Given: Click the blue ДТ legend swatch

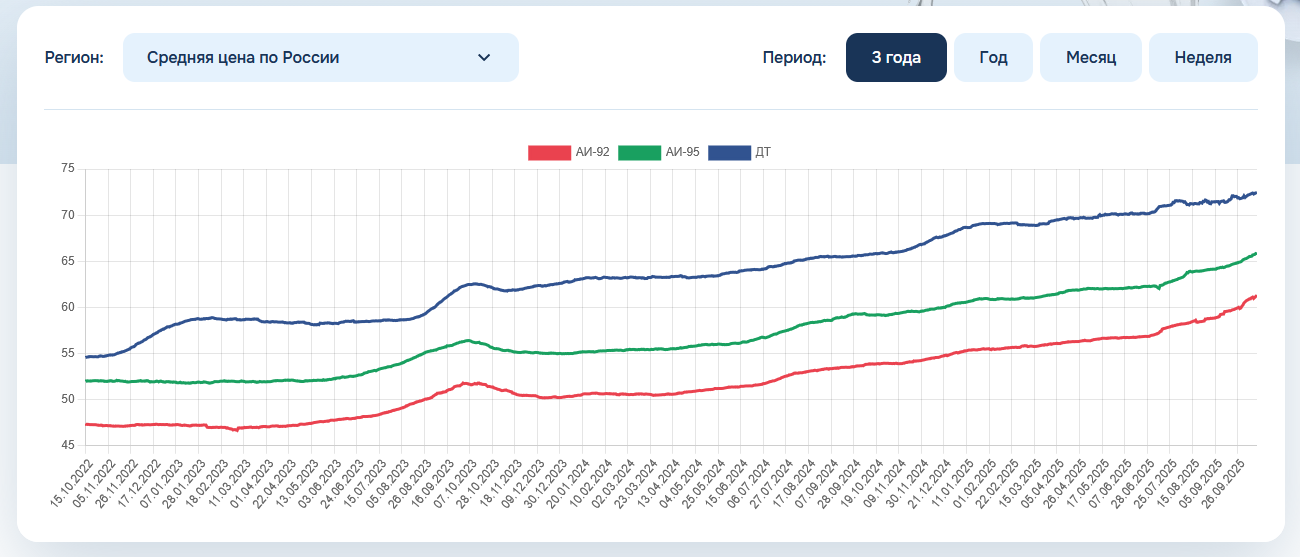Looking at the screenshot, I should 729,153.
